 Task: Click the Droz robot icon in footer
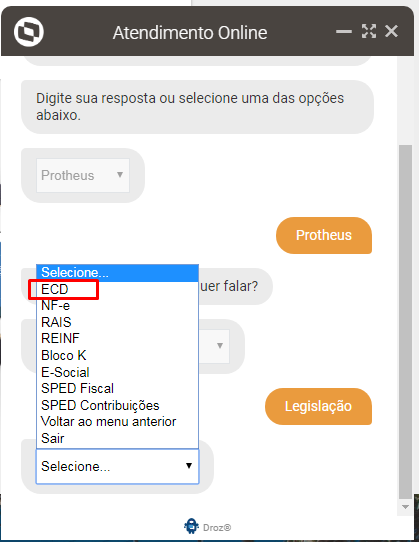(x=191, y=526)
